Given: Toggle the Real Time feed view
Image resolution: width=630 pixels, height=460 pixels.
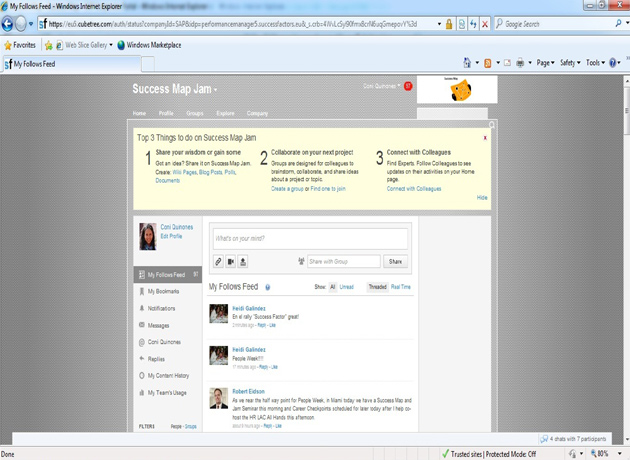Looking at the screenshot, I should tap(401, 287).
